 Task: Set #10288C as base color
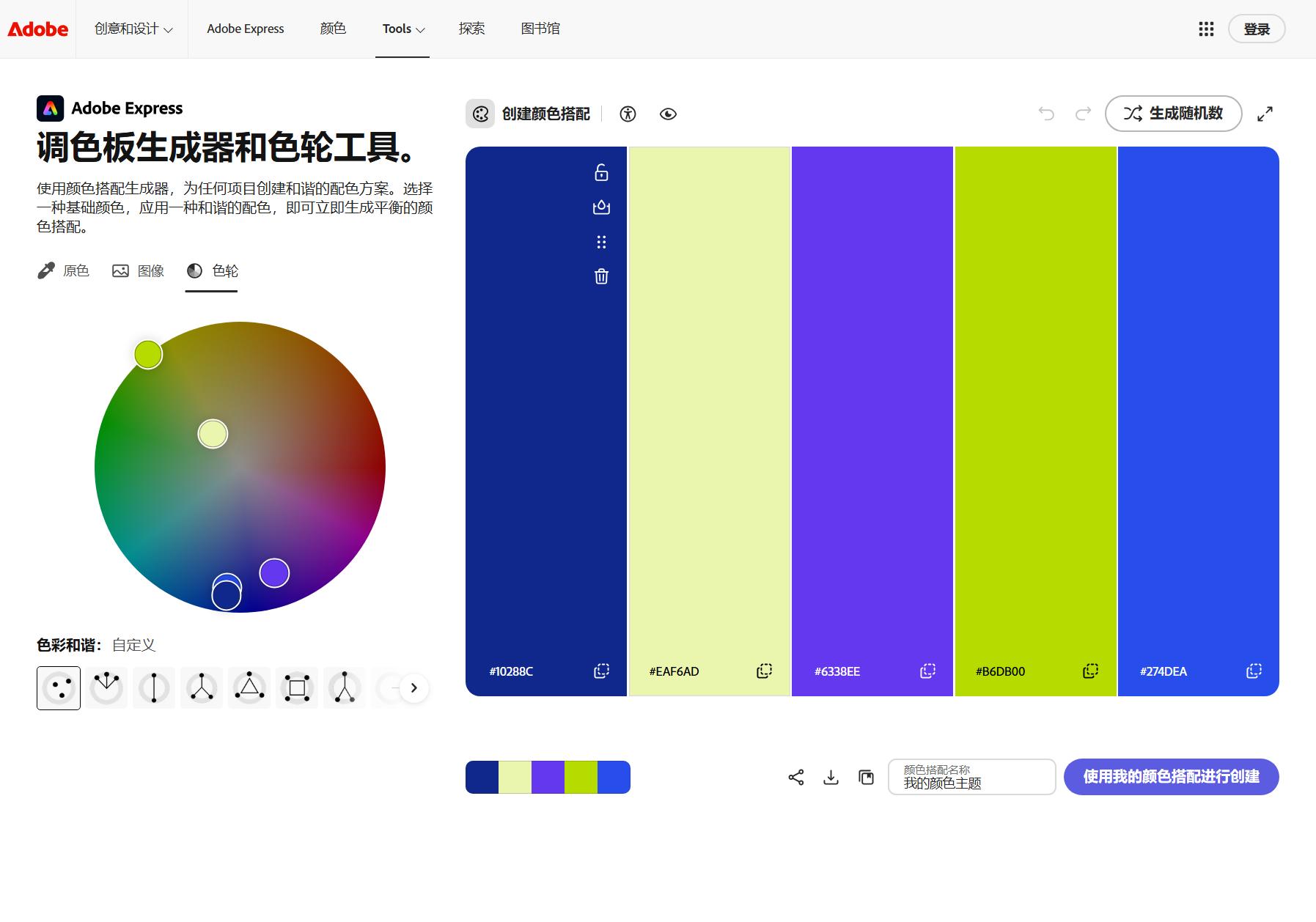pos(601,207)
